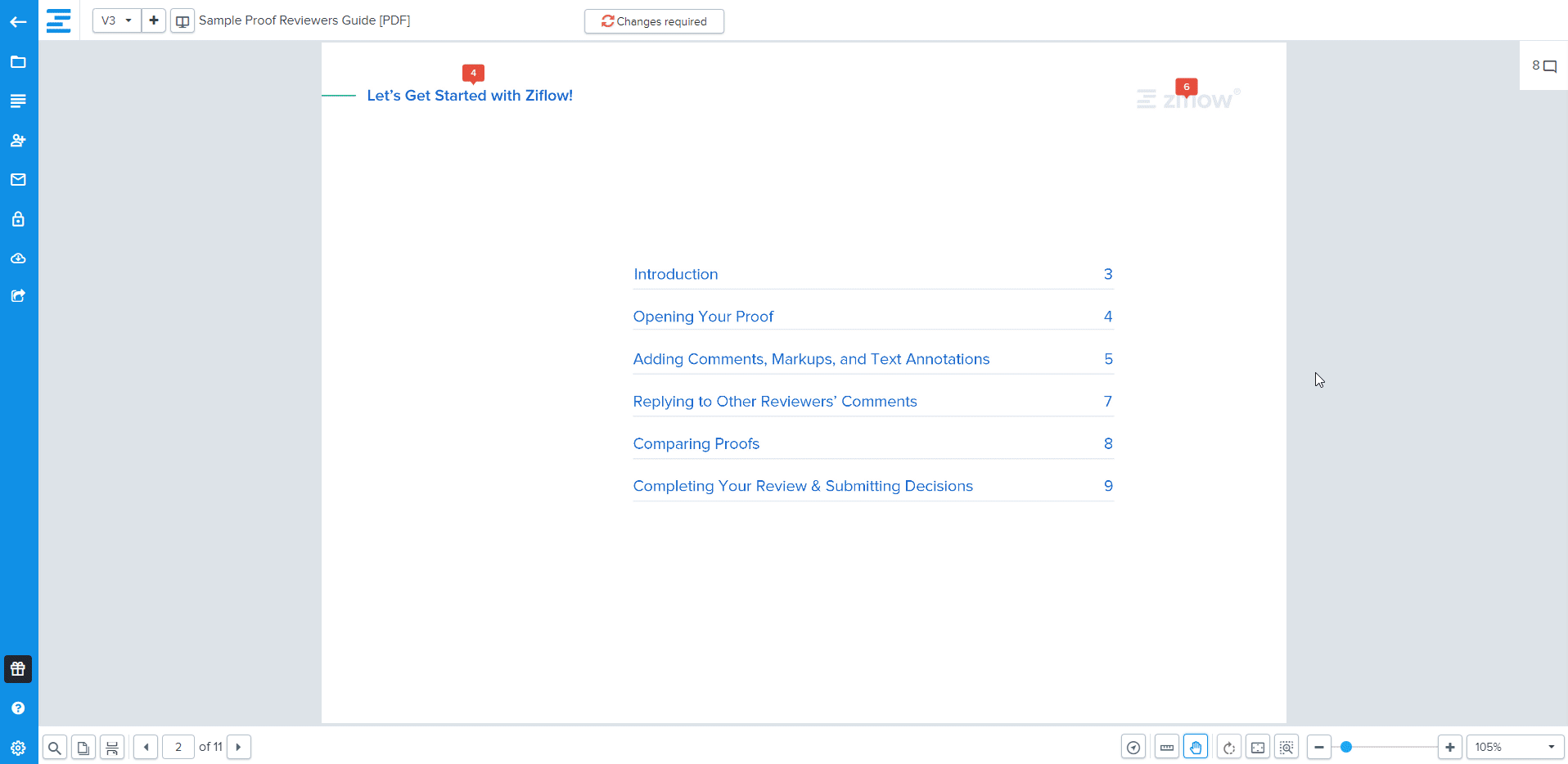Screen dimensions: 1568x764
Task: Open the Changes required decision dropdown
Action: coord(654,21)
